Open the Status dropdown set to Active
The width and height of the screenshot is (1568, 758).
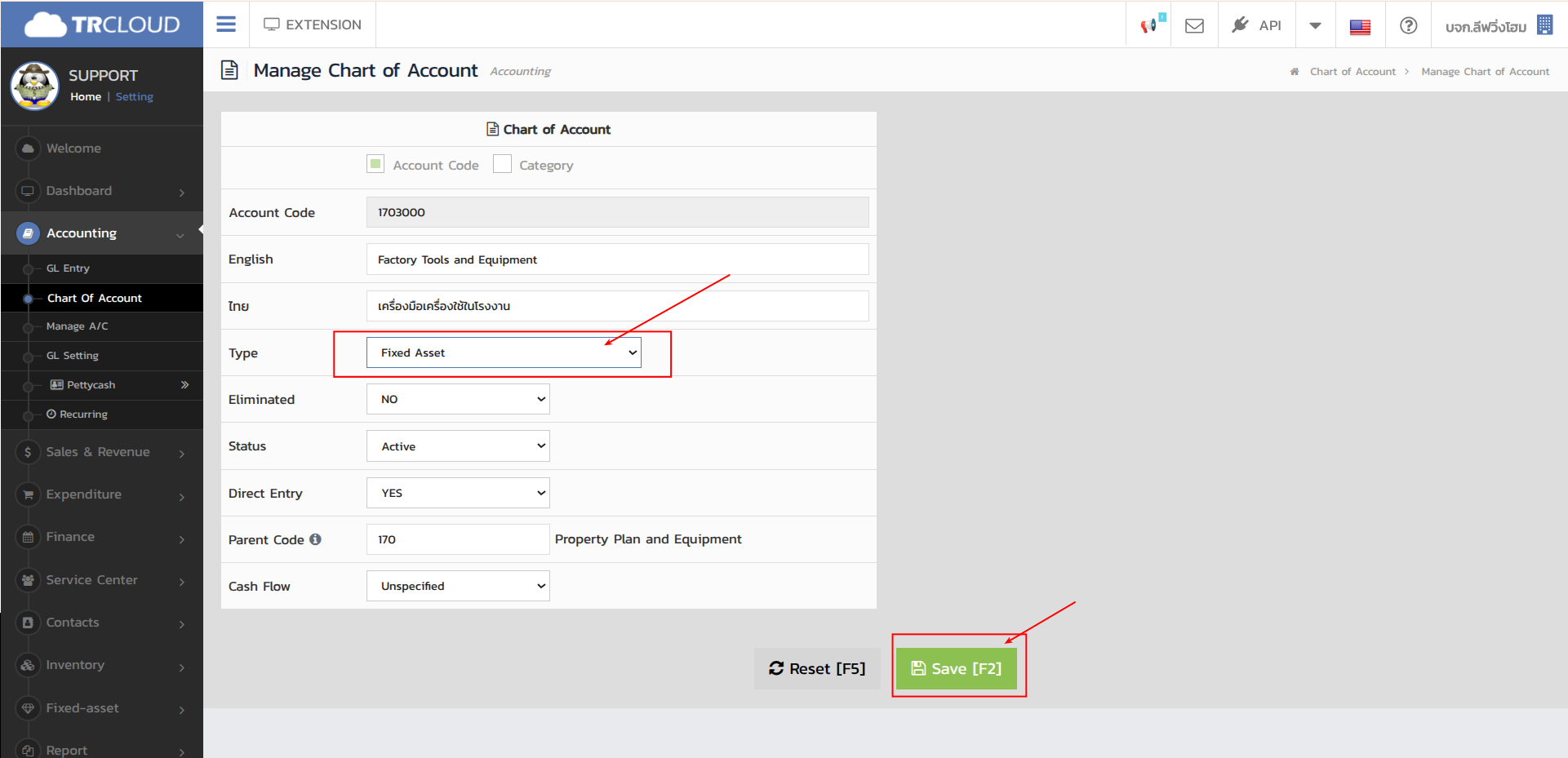coord(458,446)
